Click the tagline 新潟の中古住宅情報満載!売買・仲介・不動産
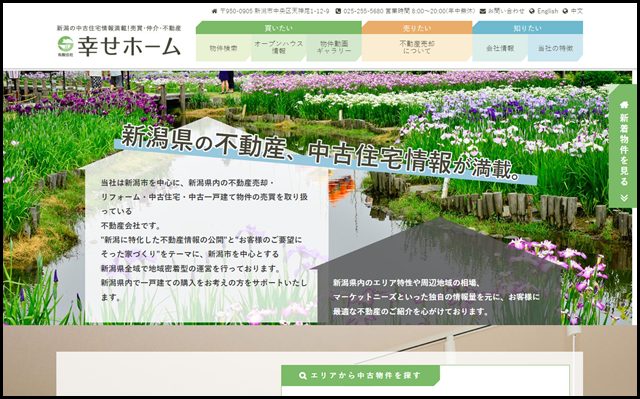Viewport: 640px width, 399px height. point(119,28)
